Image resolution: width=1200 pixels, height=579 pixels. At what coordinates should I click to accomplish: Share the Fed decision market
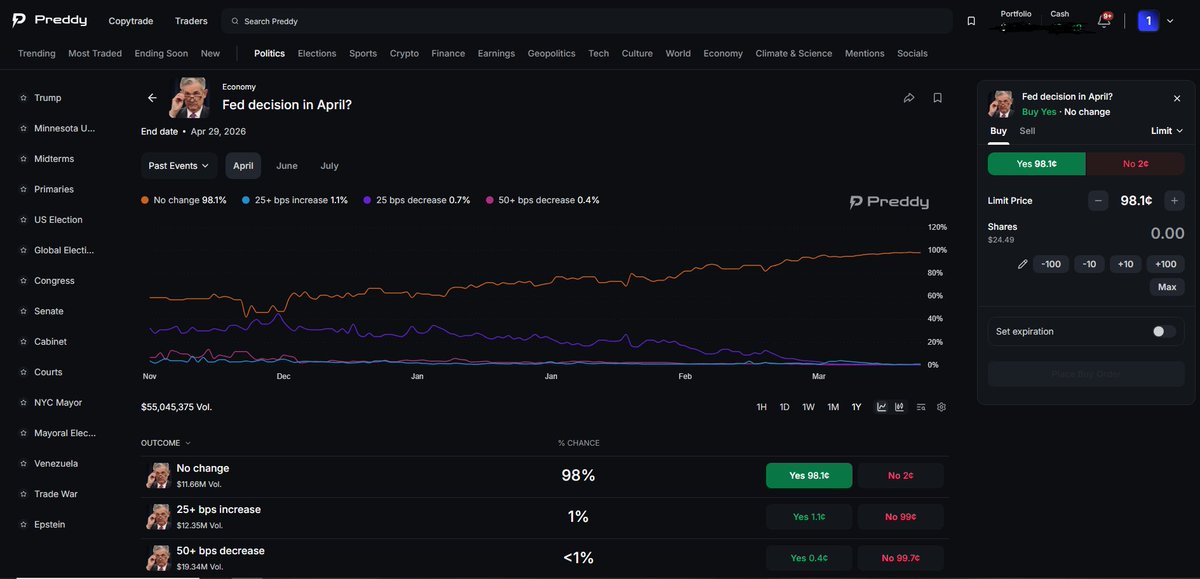click(x=909, y=98)
